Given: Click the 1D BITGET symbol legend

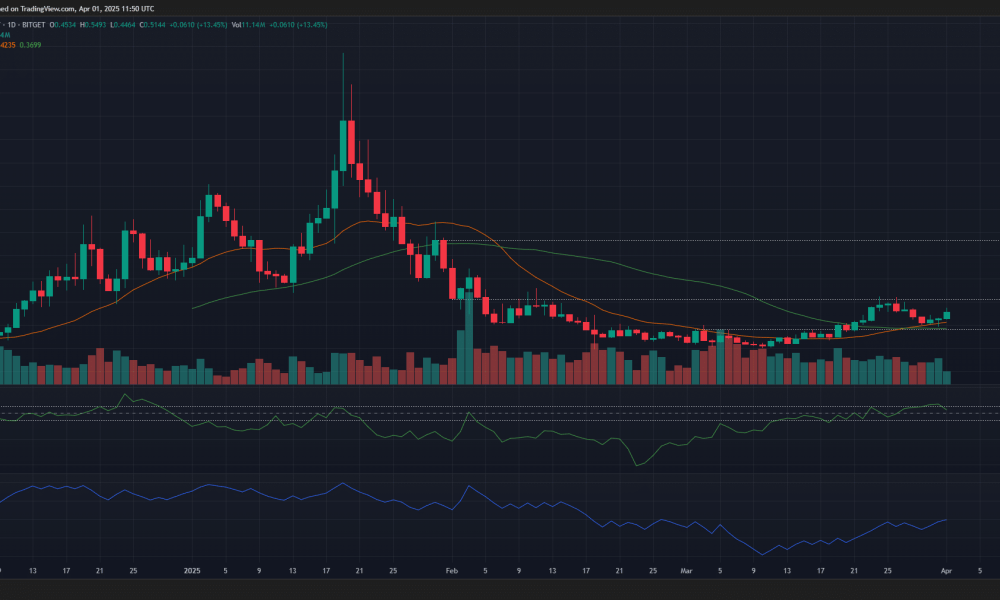Looking at the screenshot, I should (x=24, y=25).
